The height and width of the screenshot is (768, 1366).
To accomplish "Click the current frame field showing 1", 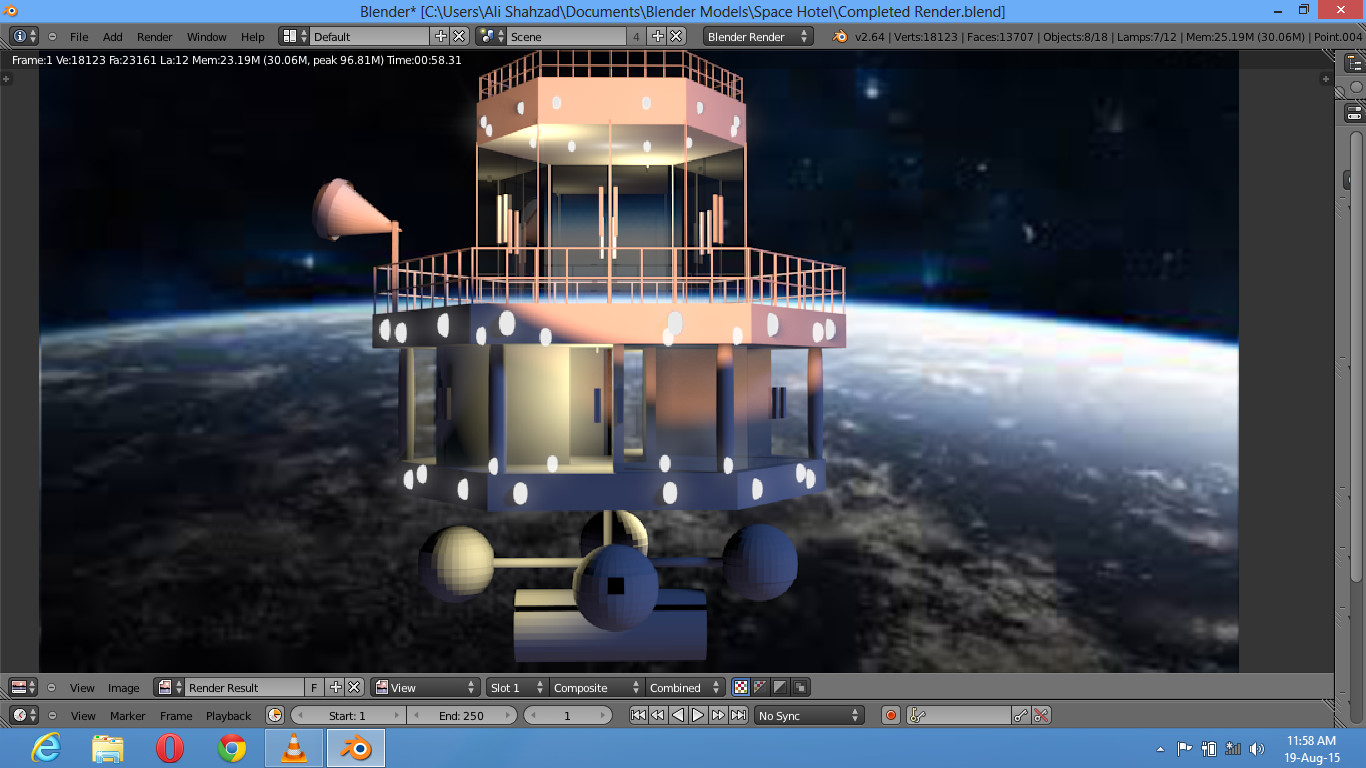I will pyautogui.click(x=568, y=716).
